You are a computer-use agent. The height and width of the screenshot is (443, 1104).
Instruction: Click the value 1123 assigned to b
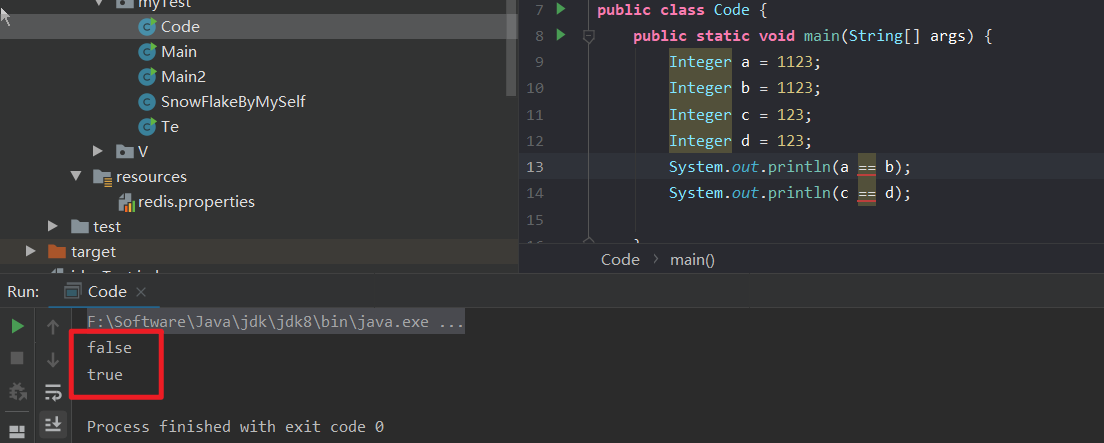pos(795,88)
